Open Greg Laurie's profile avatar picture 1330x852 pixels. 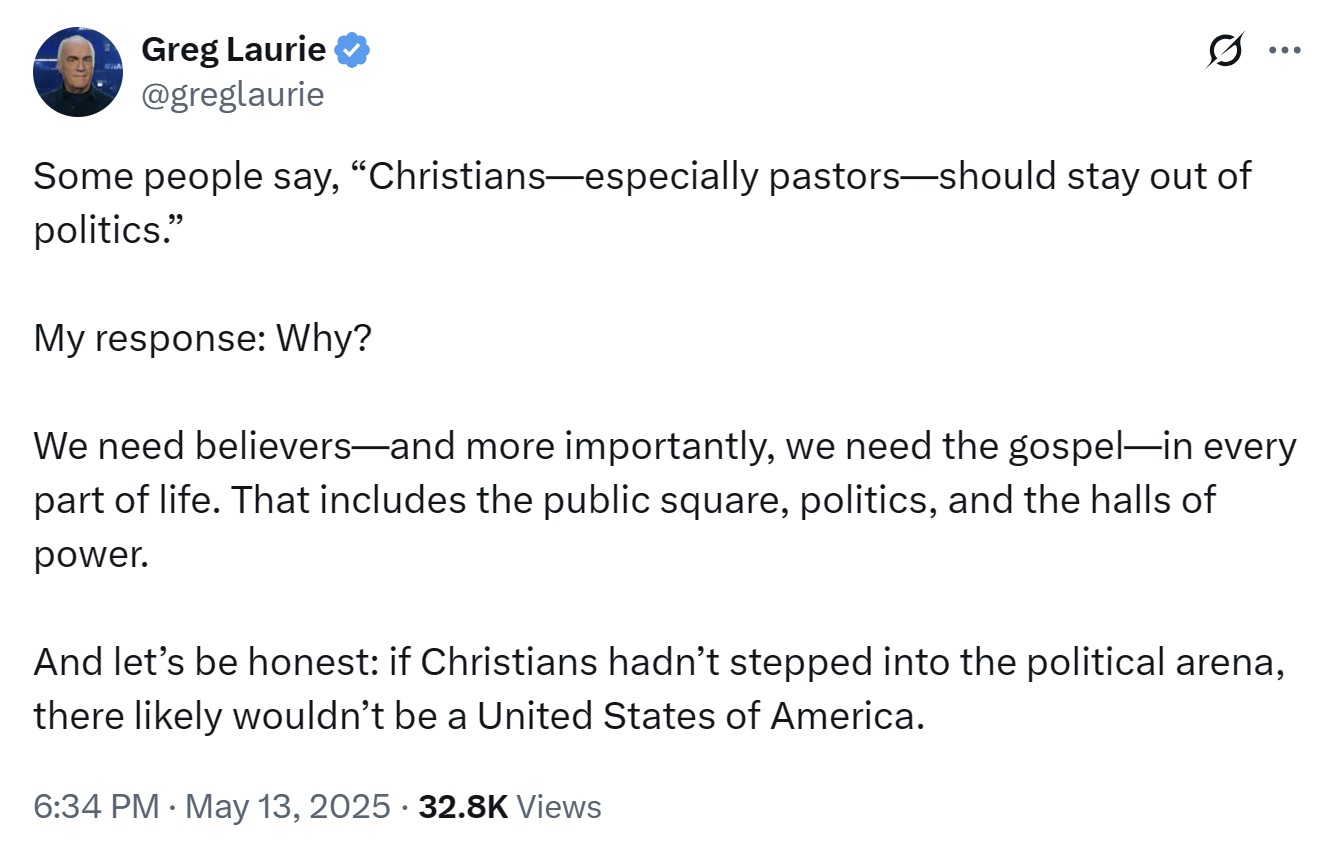[x=78, y=72]
